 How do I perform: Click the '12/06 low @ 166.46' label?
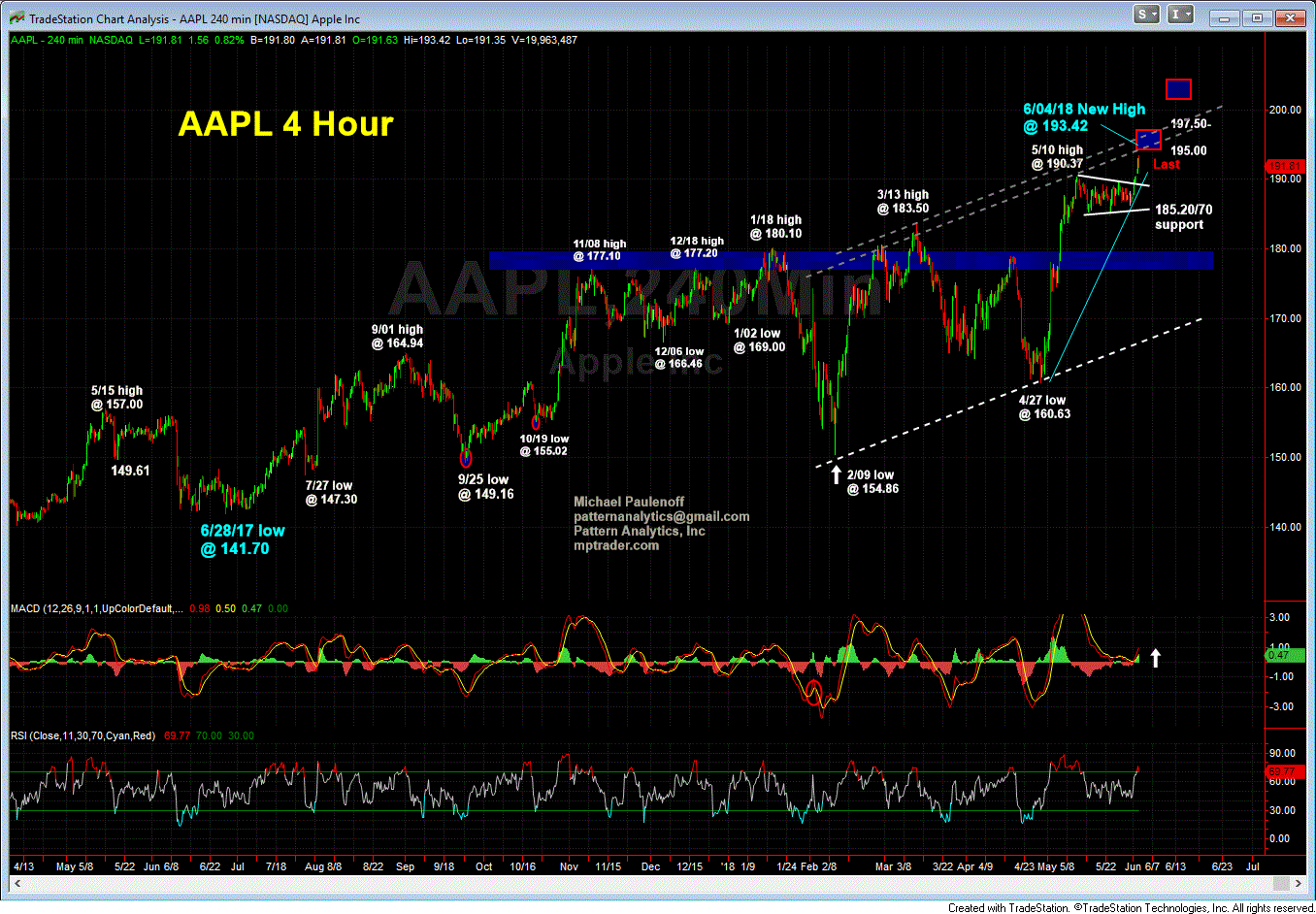tap(678, 357)
